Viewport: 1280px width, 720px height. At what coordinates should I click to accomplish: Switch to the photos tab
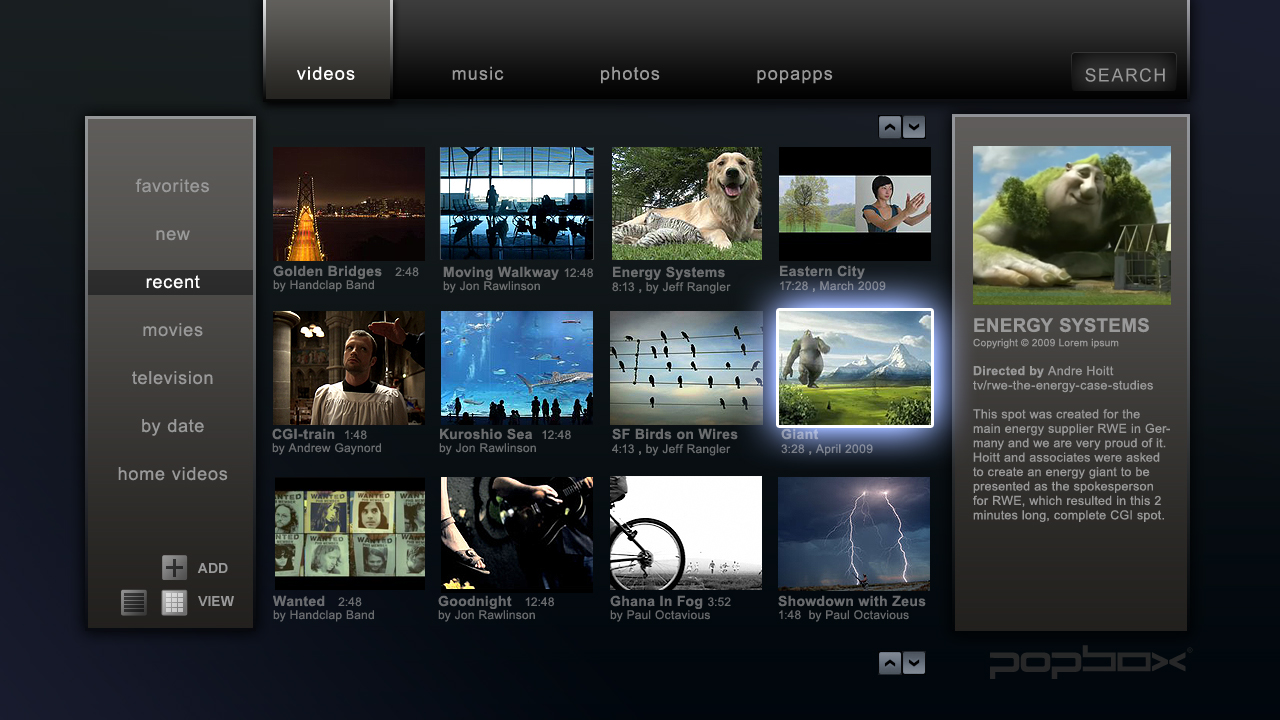coord(629,74)
